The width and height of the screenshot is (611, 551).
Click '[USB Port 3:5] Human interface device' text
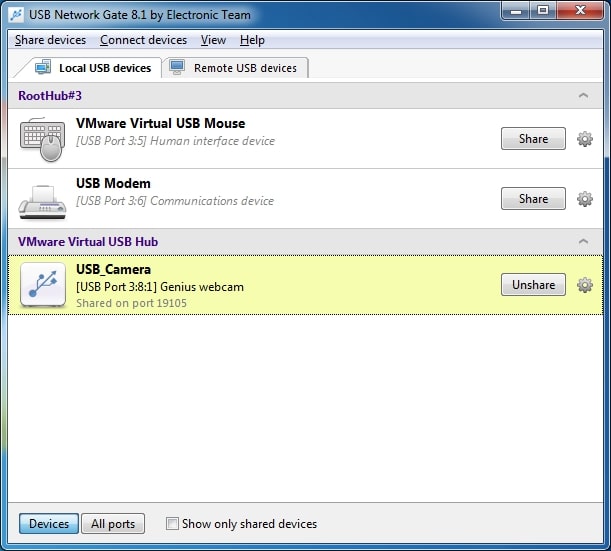coord(175,141)
